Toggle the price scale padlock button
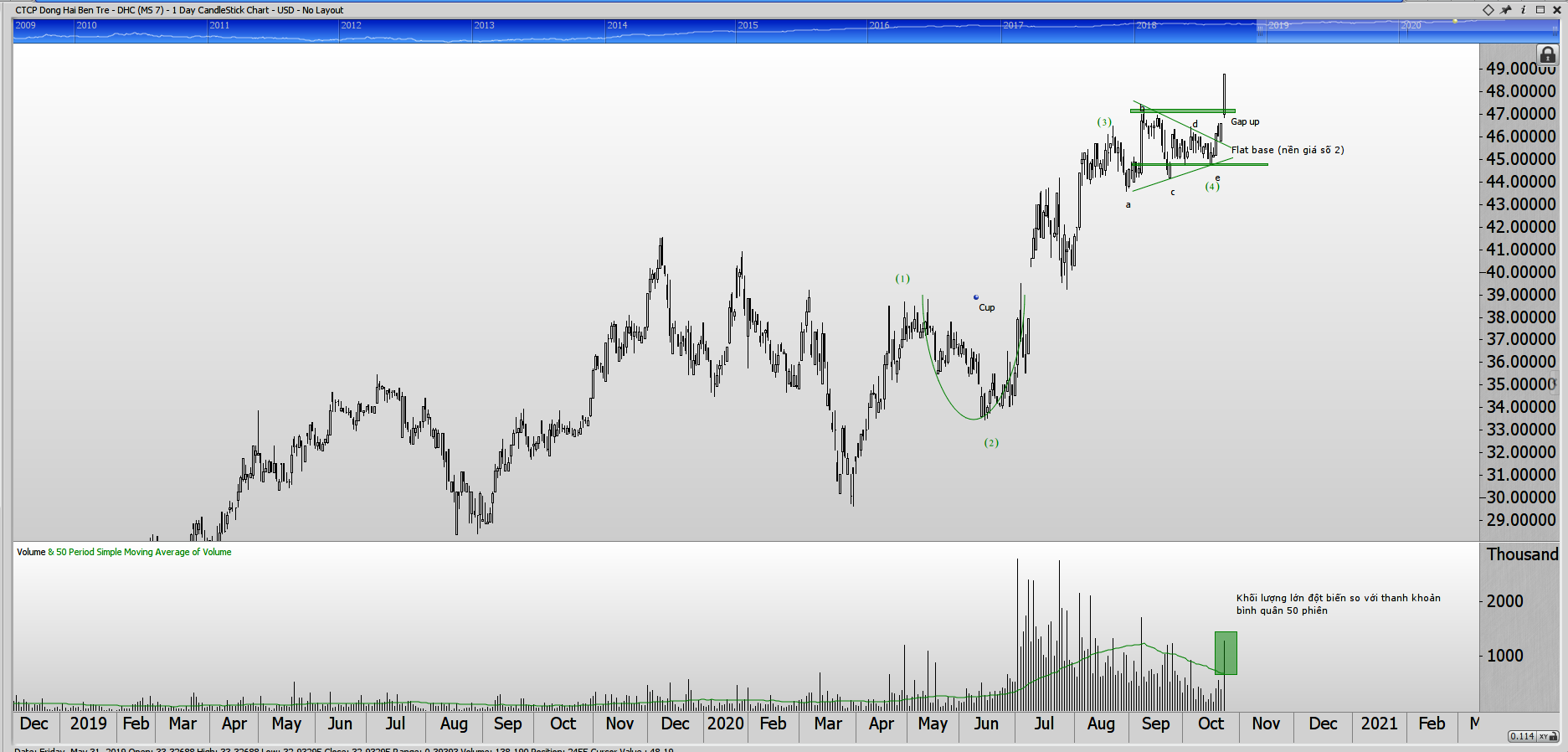Image resolution: width=1568 pixels, height=752 pixels. 1547,55
